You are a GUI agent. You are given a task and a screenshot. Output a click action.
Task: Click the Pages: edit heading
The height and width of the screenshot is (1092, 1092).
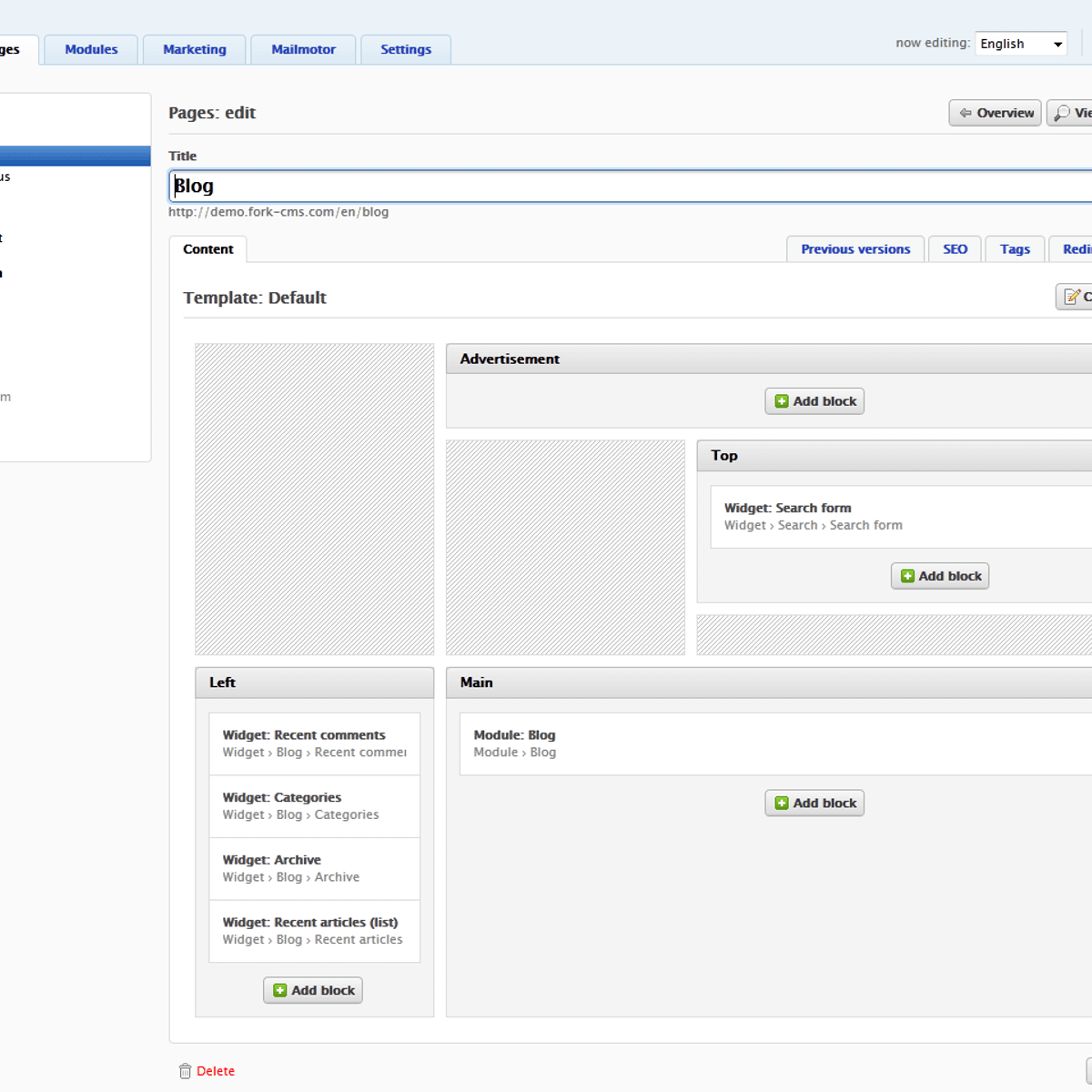pyautogui.click(x=212, y=113)
